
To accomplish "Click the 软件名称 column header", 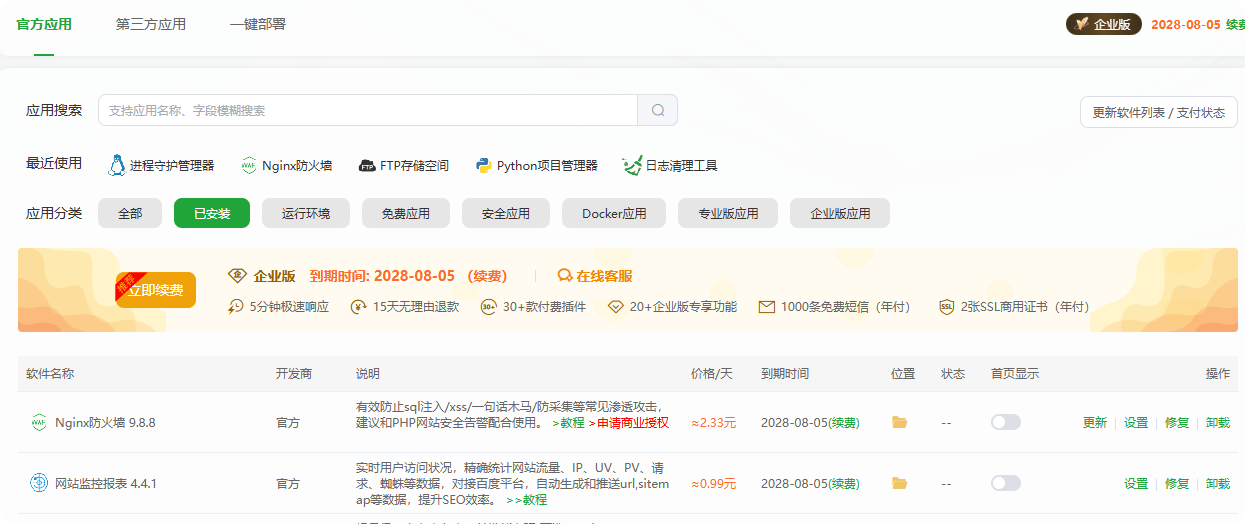I will tap(50, 373).
